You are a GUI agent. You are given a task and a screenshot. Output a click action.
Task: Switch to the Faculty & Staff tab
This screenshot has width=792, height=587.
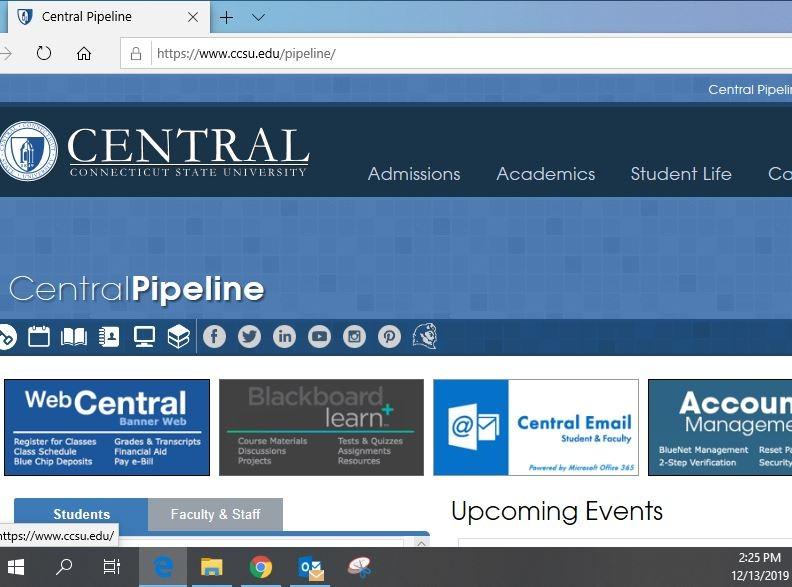(215, 514)
